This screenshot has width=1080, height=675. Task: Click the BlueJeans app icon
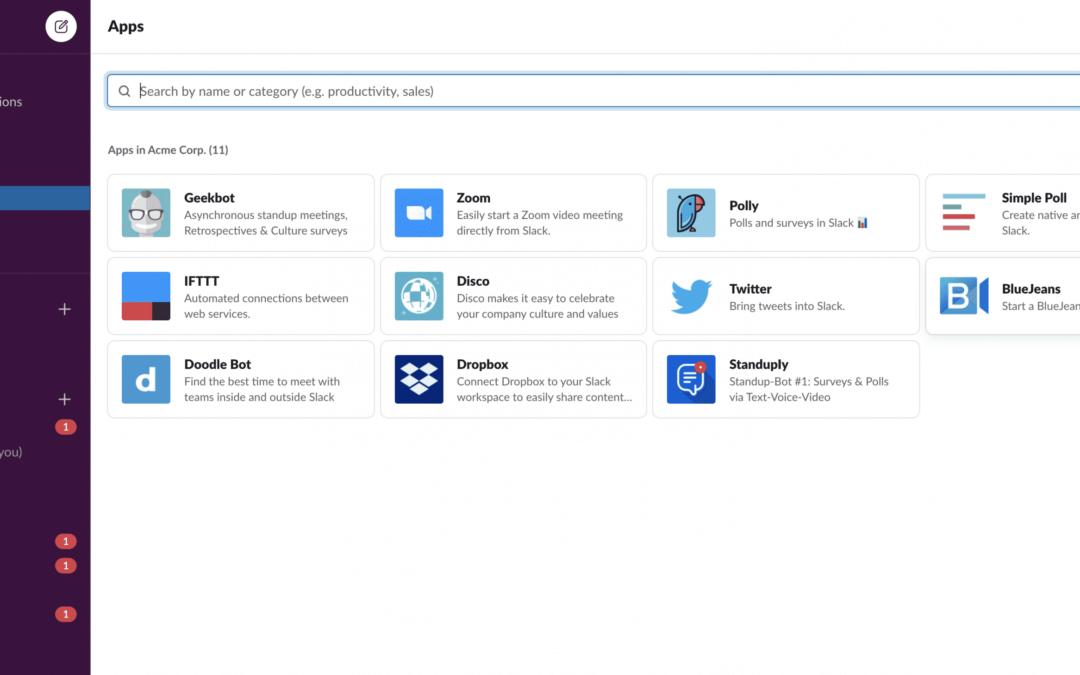tap(964, 296)
